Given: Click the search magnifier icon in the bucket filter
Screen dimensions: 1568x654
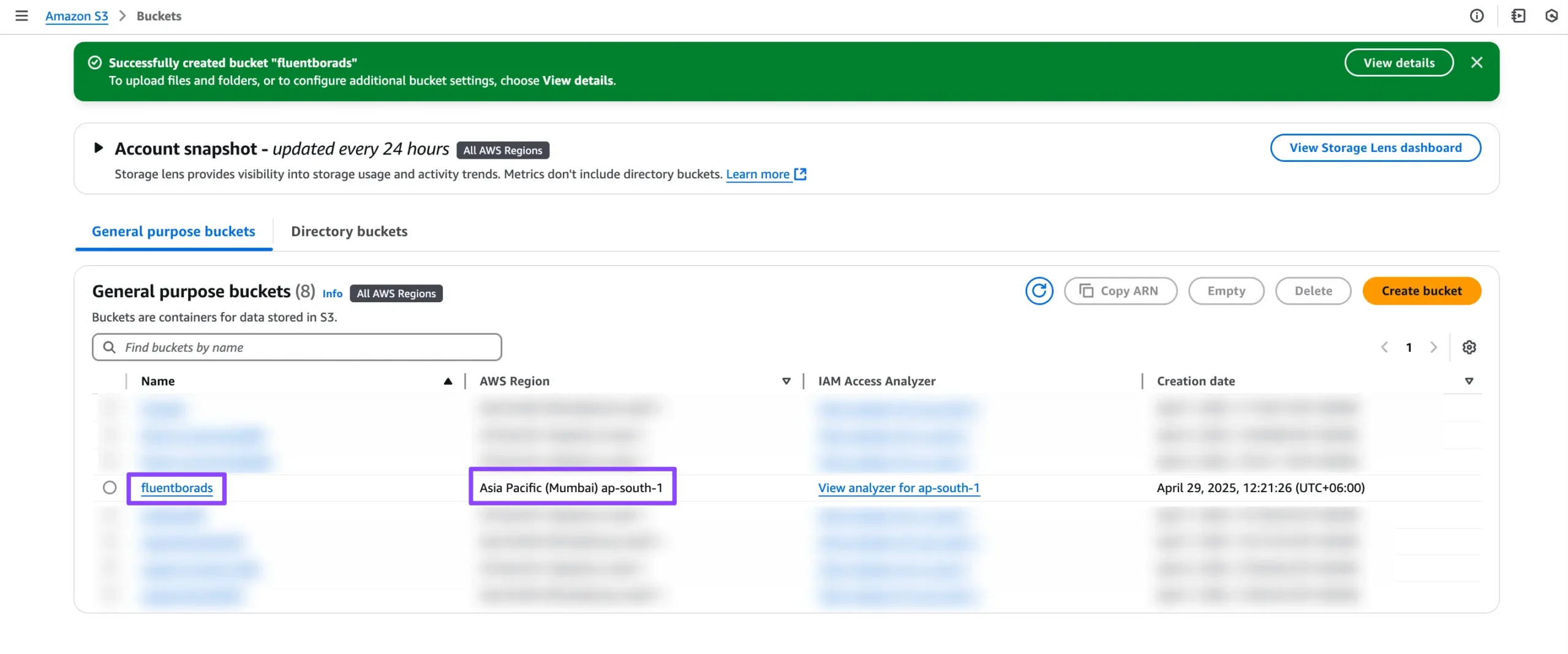Looking at the screenshot, I should click(x=110, y=348).
